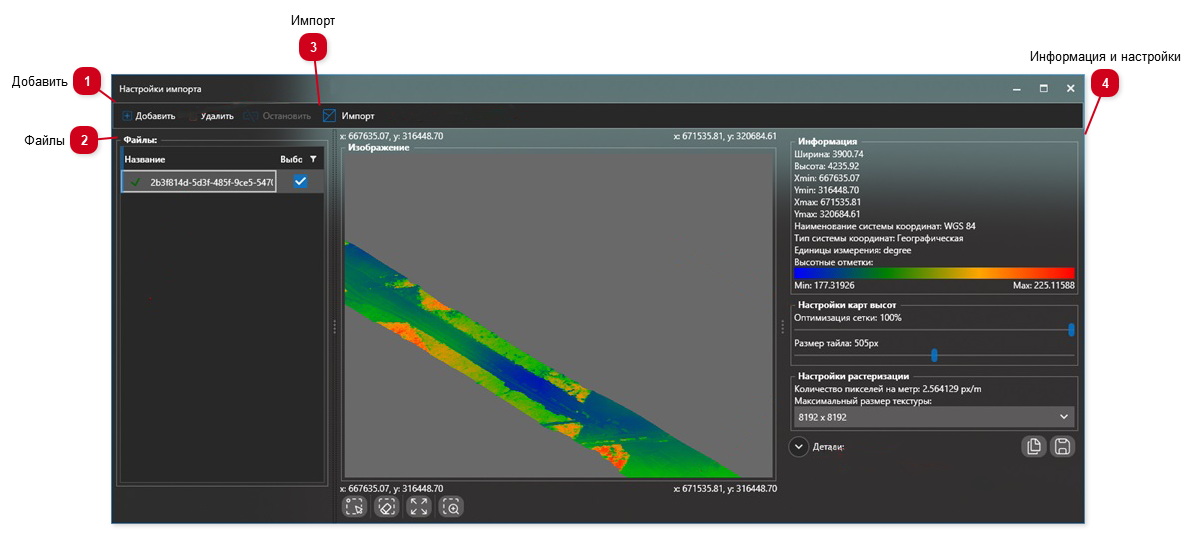Click the Добавить toolbar button
Viewport: 1197px width, 533px height.
tap(149, 116)
